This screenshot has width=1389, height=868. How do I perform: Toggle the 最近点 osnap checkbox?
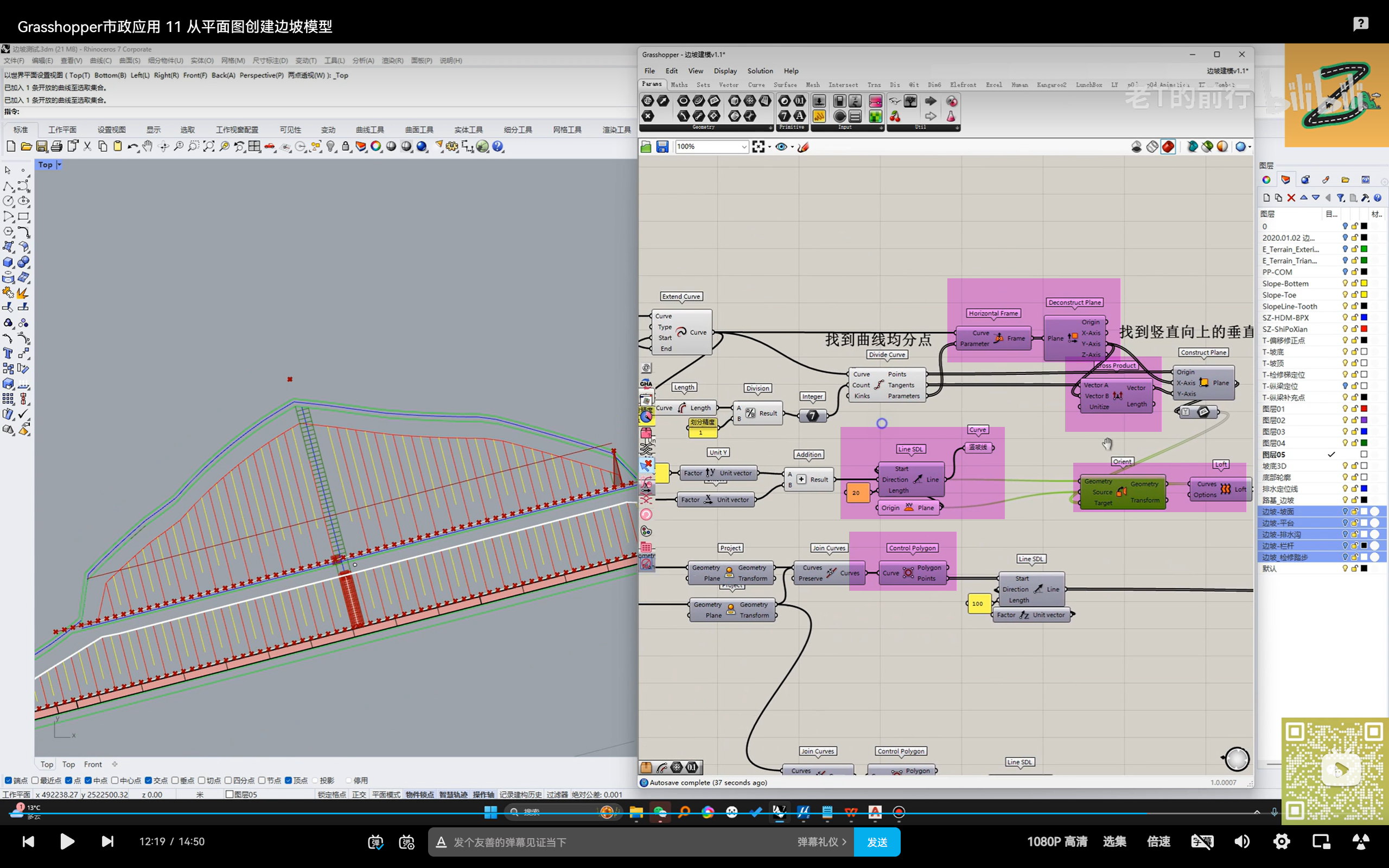36,780
